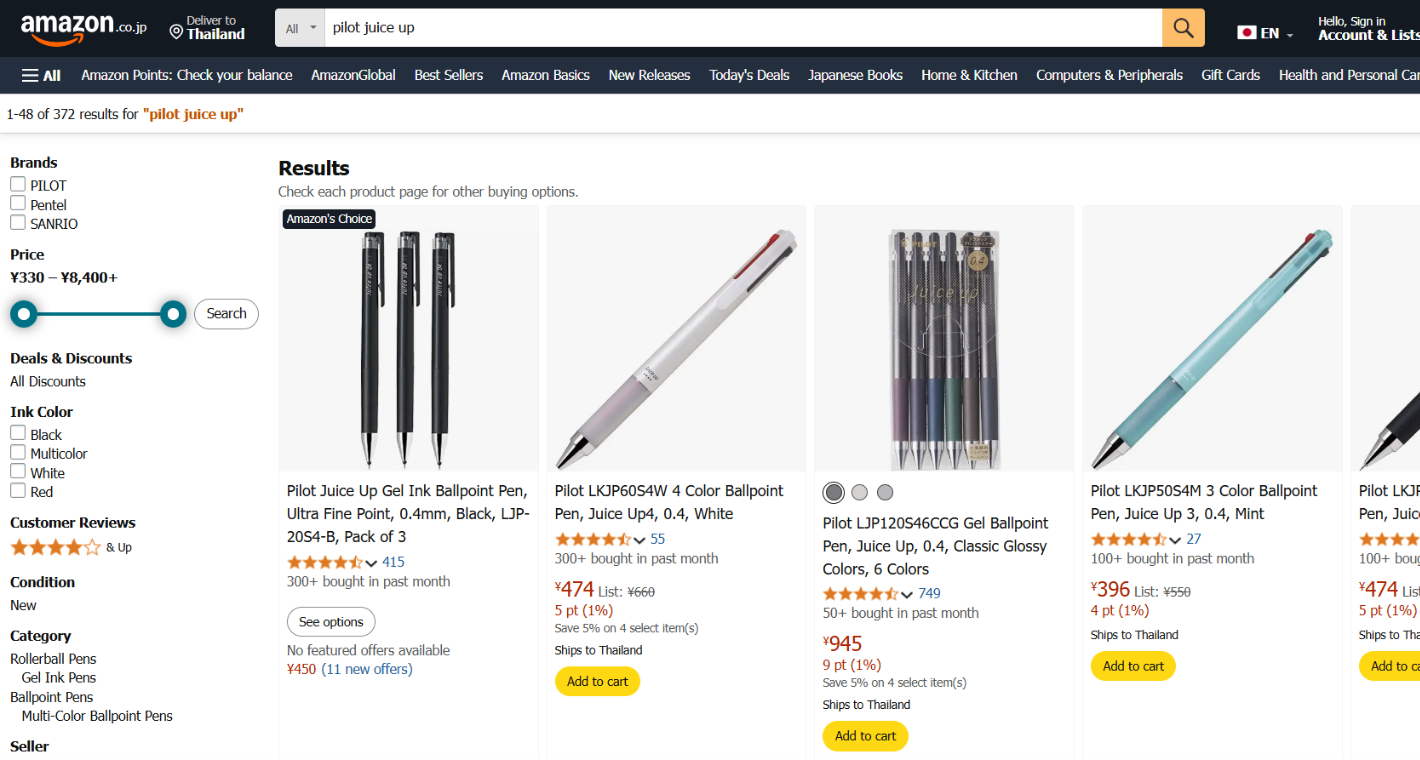Open the All departments search dropdown

(x=300, y=28)
